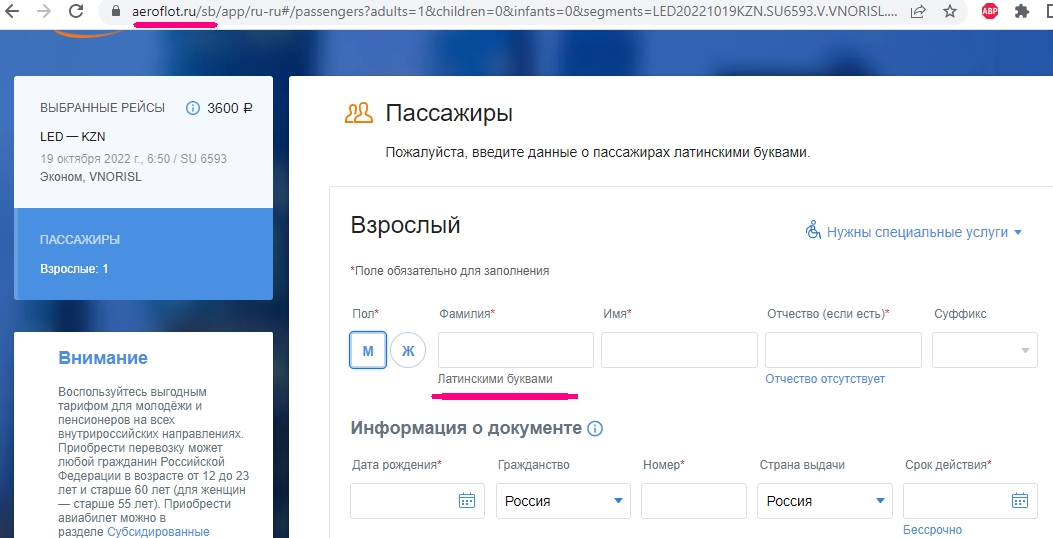Viewport: 1053px width, 538px height.
Task: Open calendar for Дата рождения
Action: coord(467,500)
